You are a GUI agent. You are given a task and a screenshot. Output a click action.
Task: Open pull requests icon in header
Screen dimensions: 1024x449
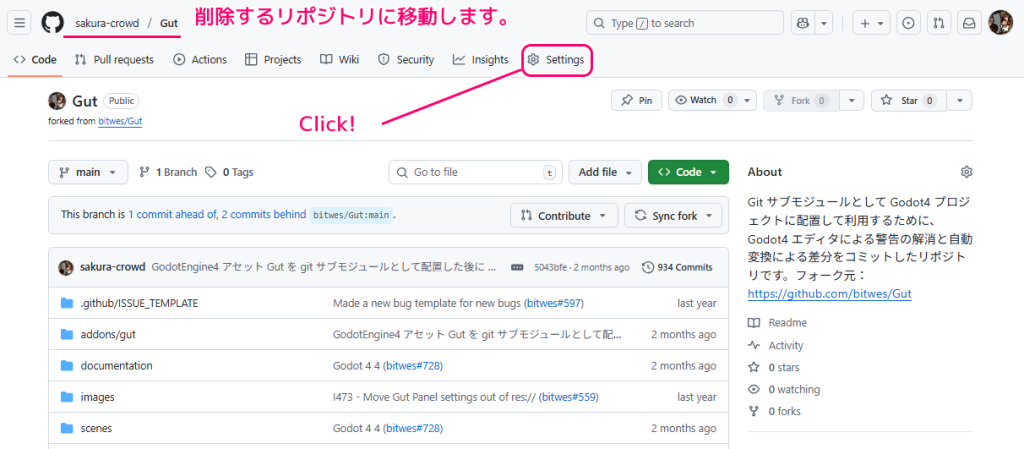[x=938, y=23]
